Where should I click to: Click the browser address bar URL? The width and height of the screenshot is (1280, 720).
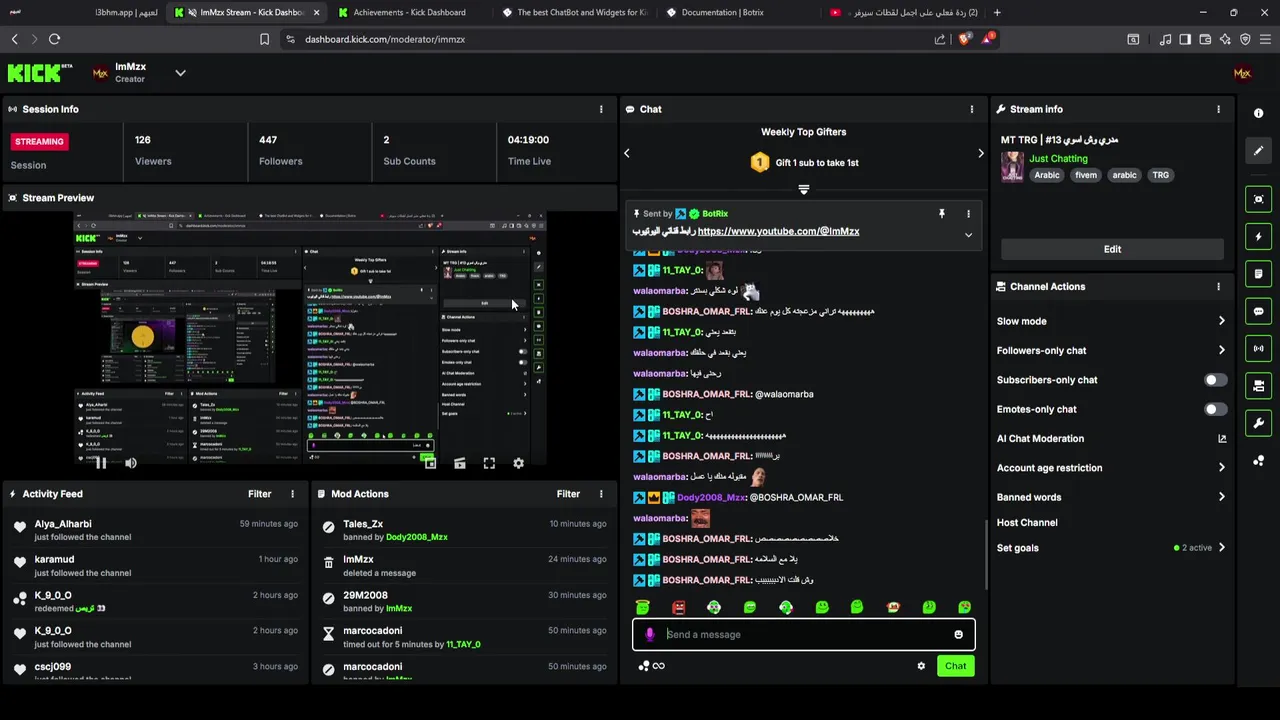point(385,39)
